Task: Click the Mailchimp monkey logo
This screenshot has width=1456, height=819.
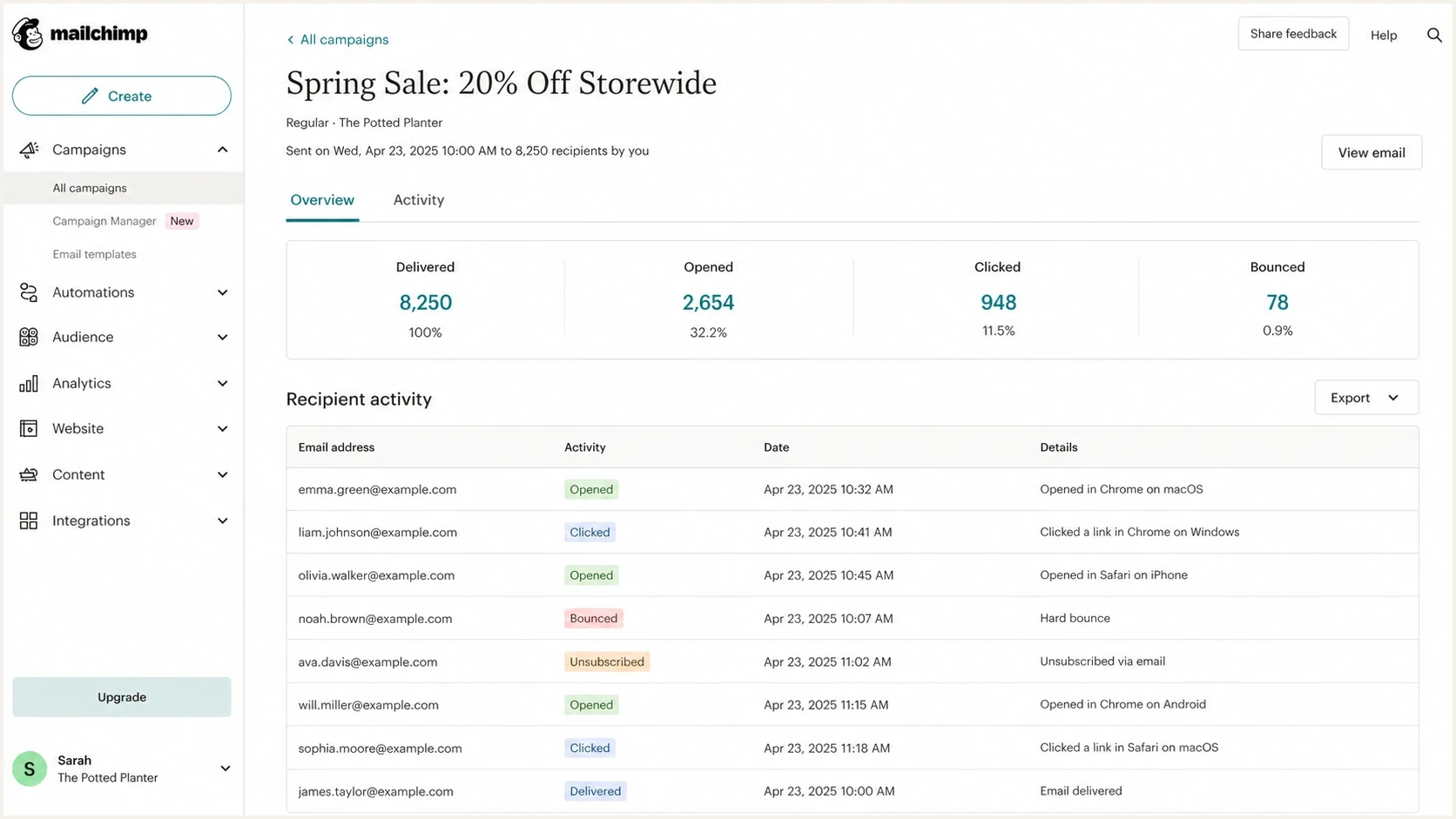Action: [28, 34]
